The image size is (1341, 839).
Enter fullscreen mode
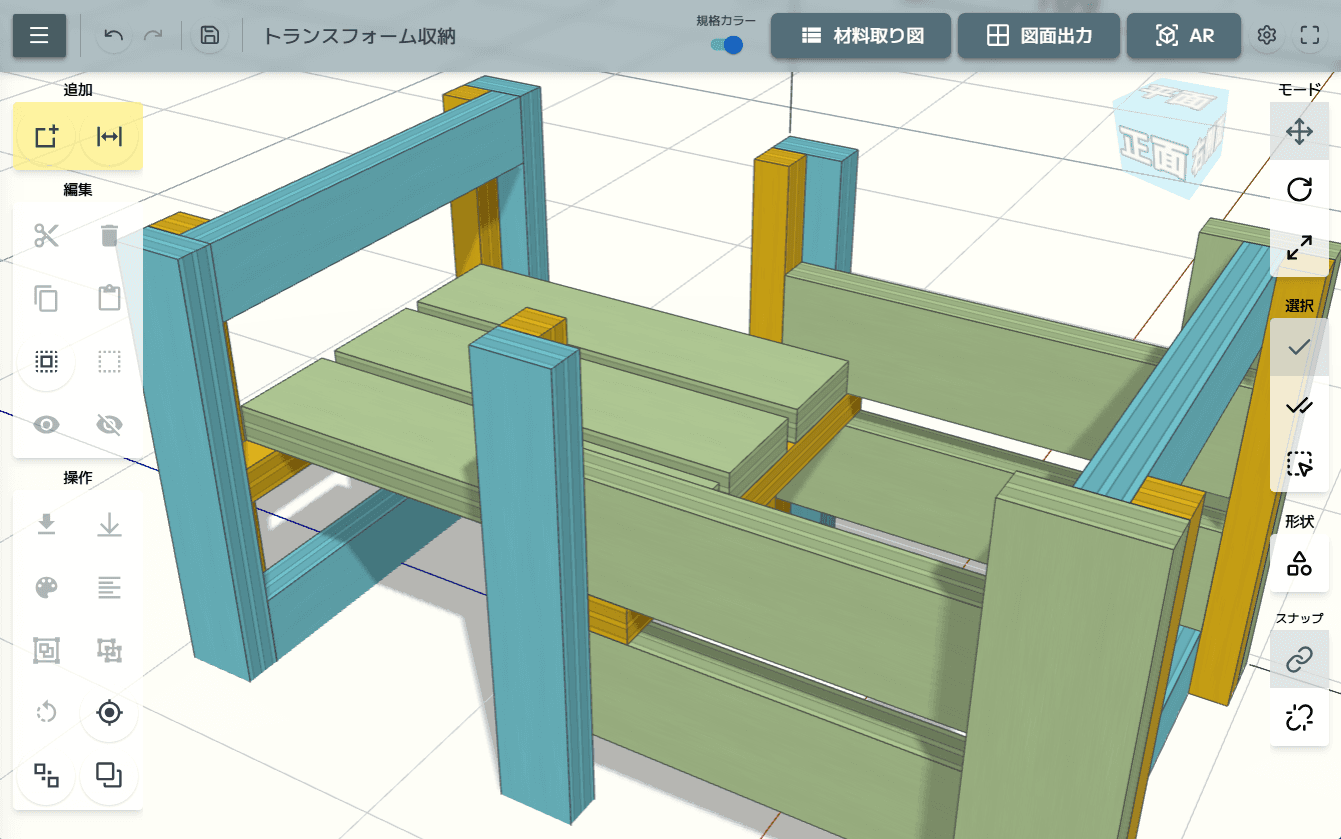click(1310, 36)
